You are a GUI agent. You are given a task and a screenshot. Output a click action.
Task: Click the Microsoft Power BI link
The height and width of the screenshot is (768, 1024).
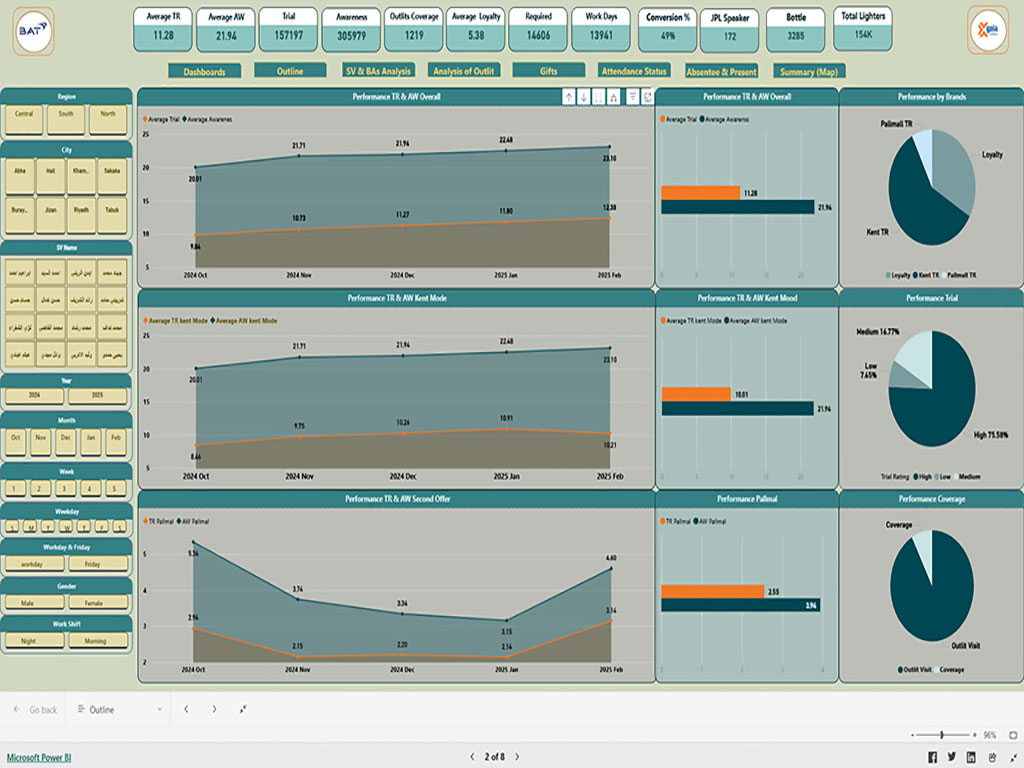(39, 758)
